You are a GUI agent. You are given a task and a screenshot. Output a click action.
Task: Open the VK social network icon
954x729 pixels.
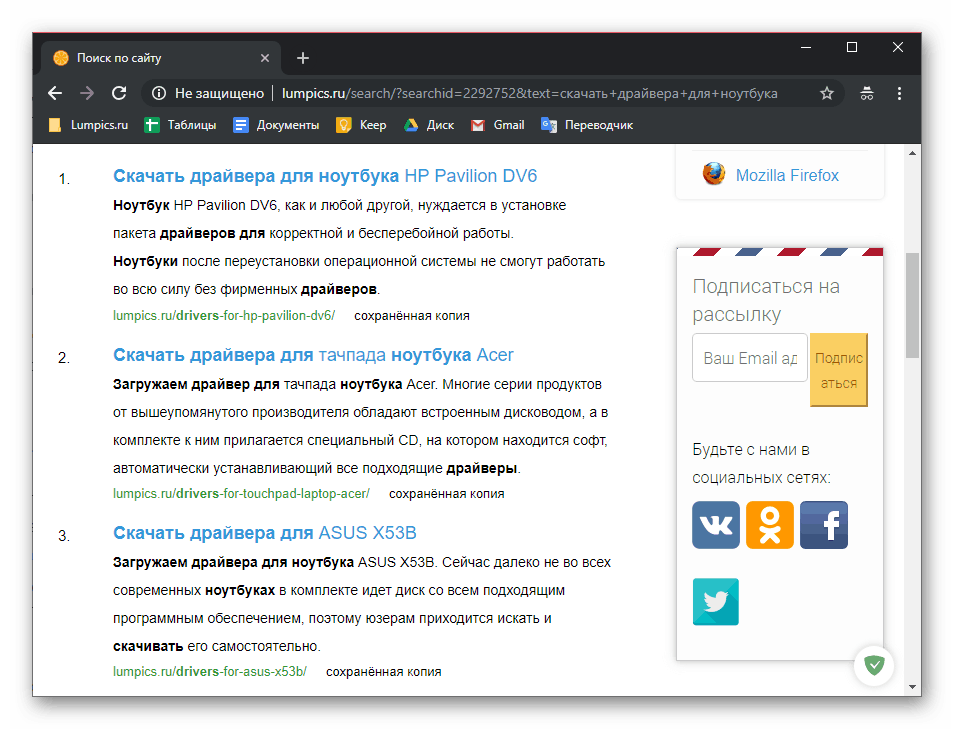[716, 525]
